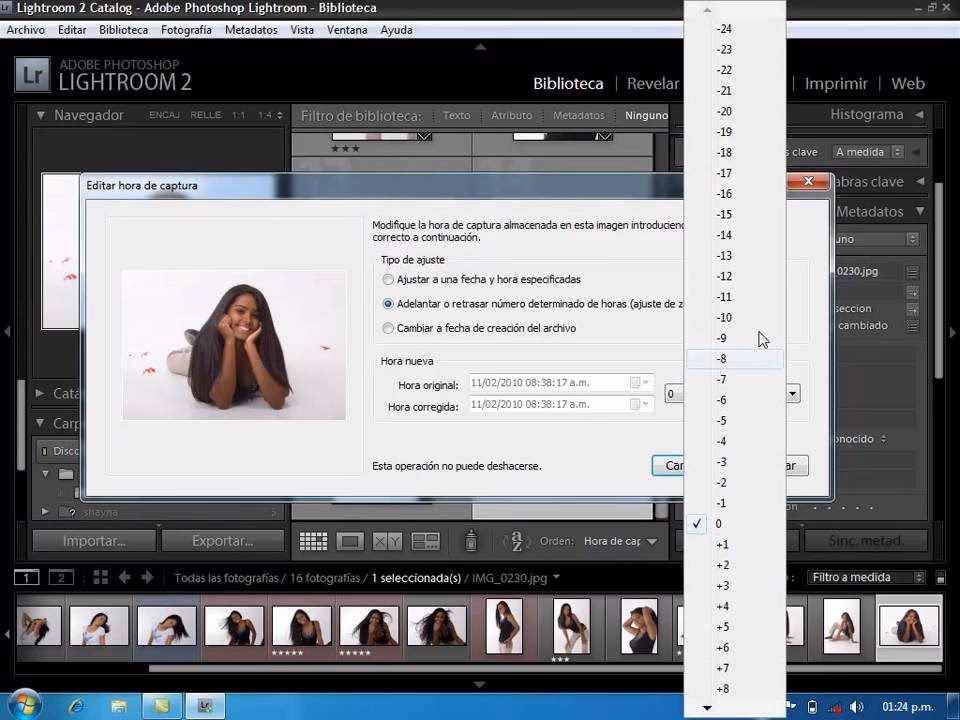The width and height of the screenshot is (960, 720).
Task: Choose +3 in the hours list
Action: [x=735, y=586]
